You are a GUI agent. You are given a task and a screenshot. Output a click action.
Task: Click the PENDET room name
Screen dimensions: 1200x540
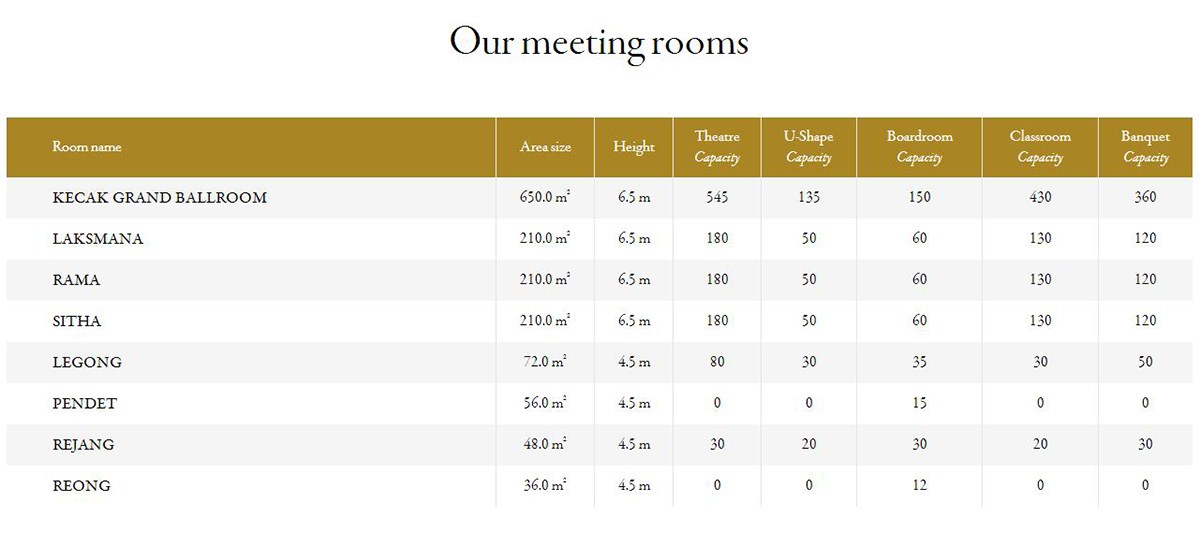pos(85,404)
